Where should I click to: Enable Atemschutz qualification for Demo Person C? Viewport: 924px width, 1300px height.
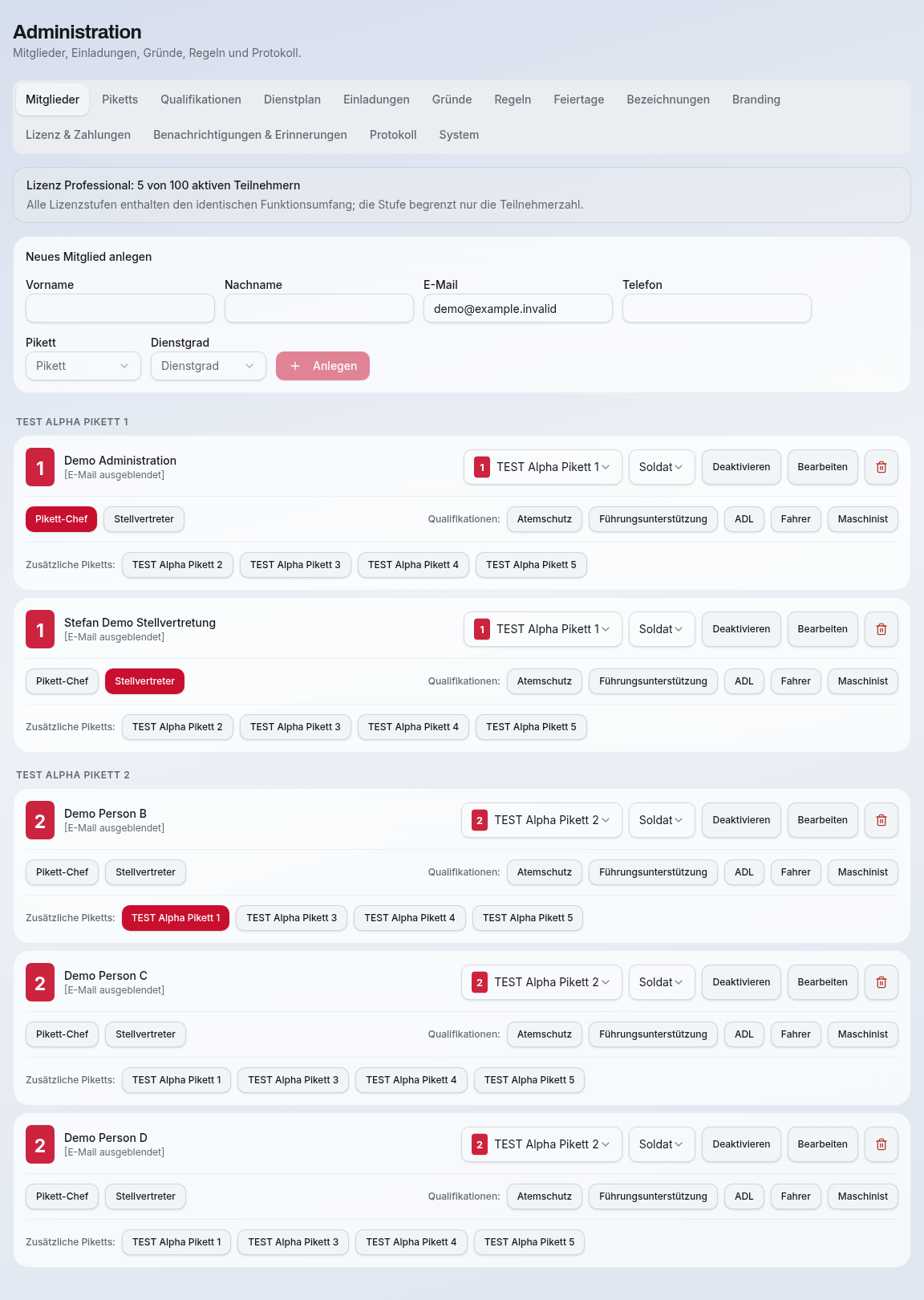[545, 1034]
